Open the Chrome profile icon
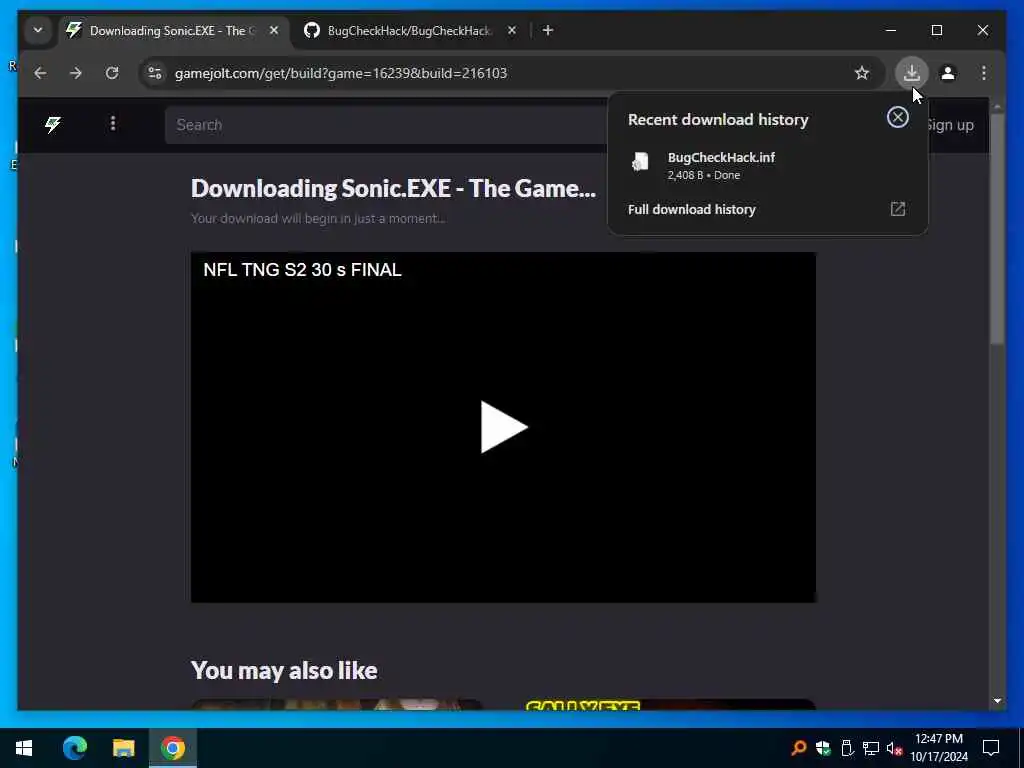The width and height of the screenshot is (1024, 768). [948, 73]
